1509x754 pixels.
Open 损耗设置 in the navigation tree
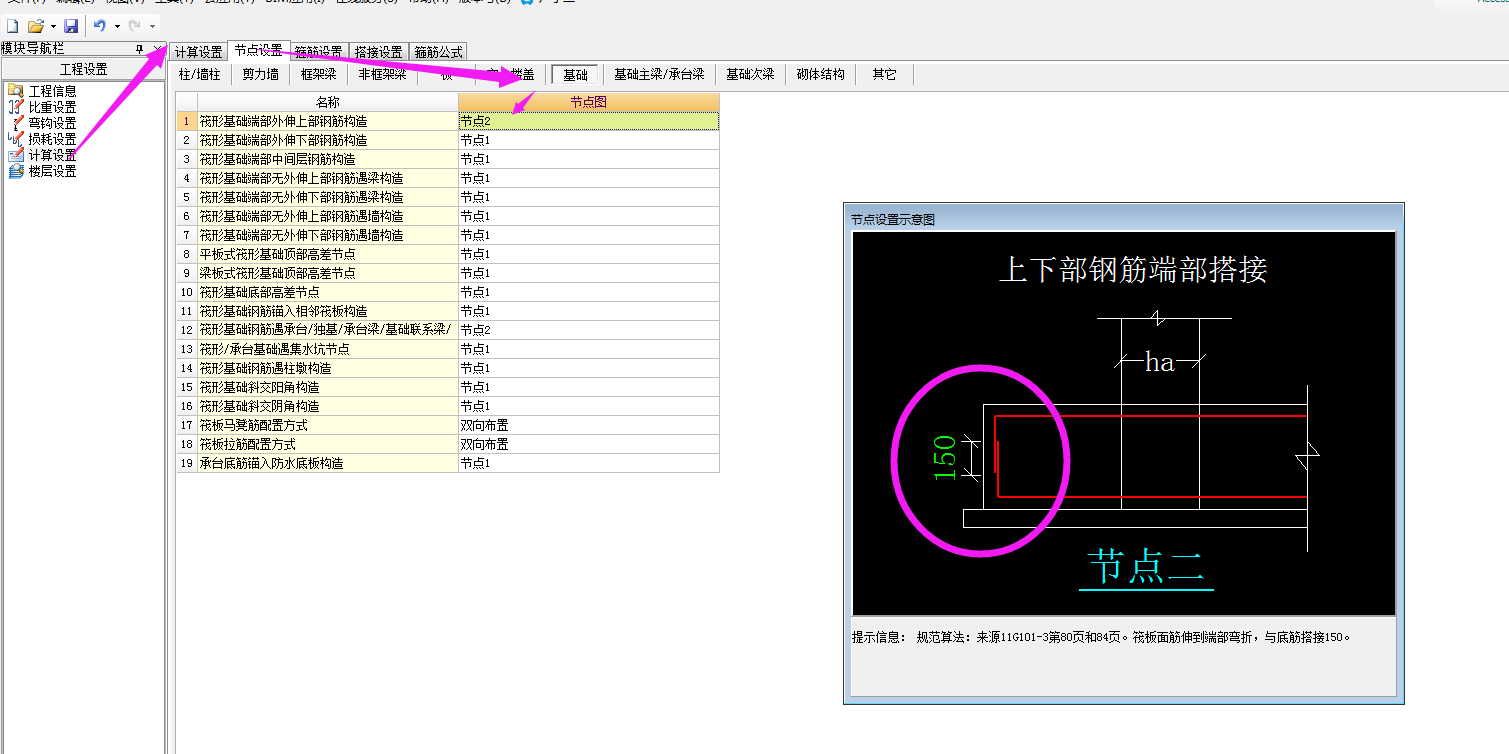pyautogui.click(x=52, y=139)
